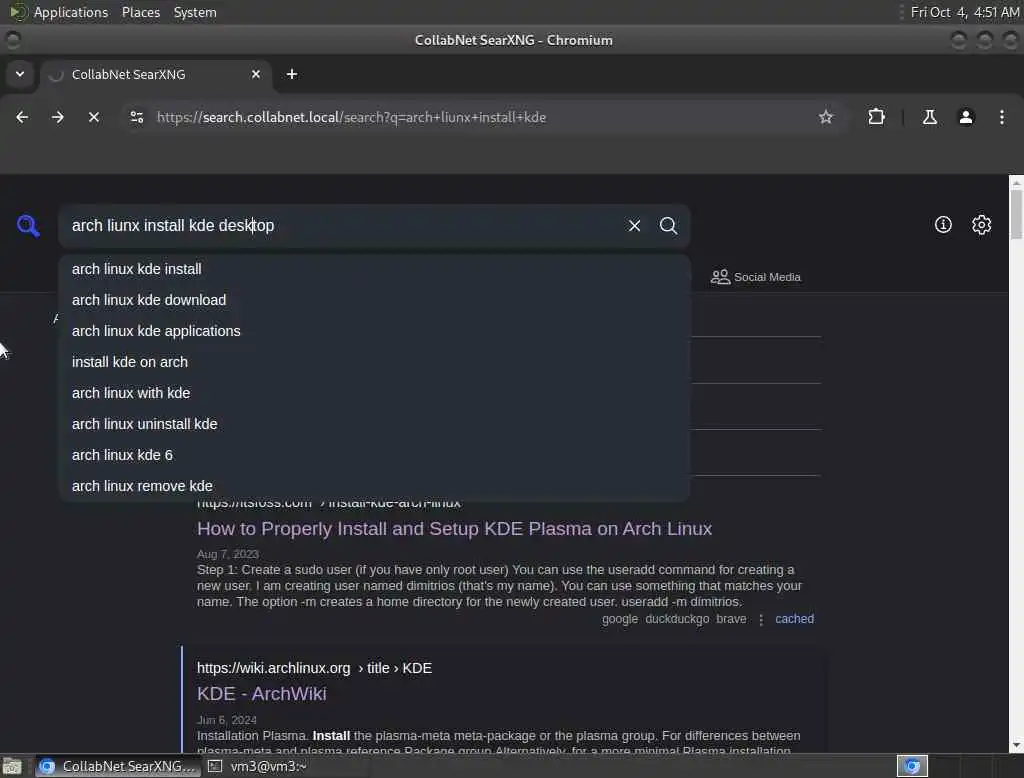Switch to CollabNet SearXNG taskbar window
The width and height of the screenshot is (1024, 778).
tap(118, 766)
